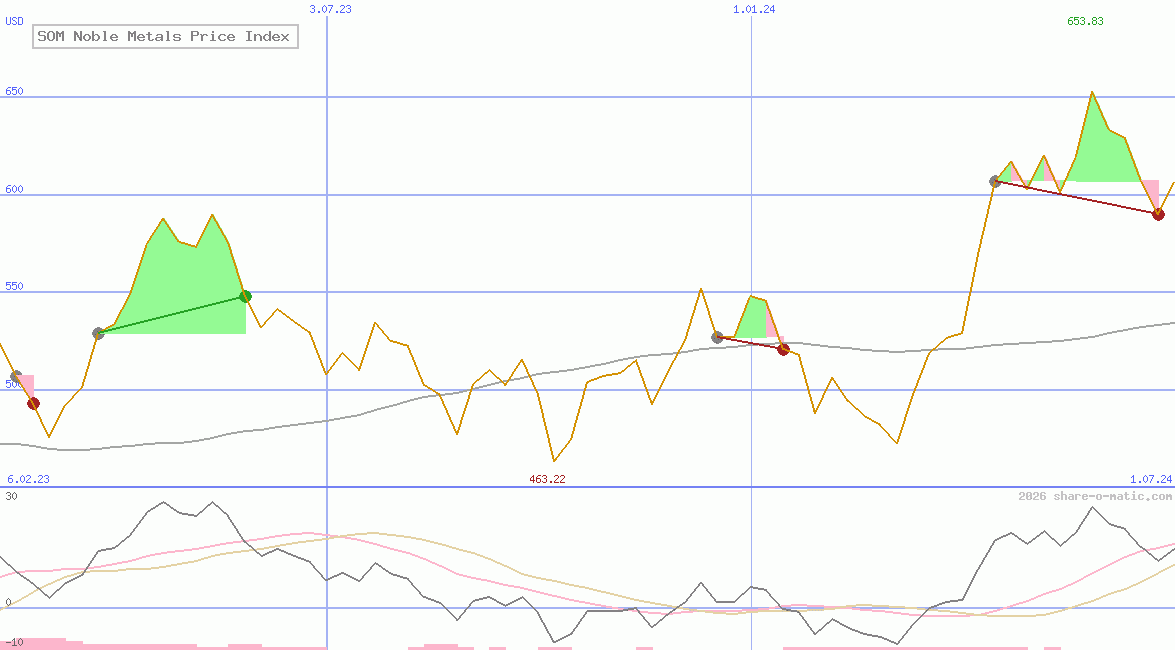Click the red dot near the far-left chart edge
The width and height of the screenshot is (1175, 650).
point(32,403)
